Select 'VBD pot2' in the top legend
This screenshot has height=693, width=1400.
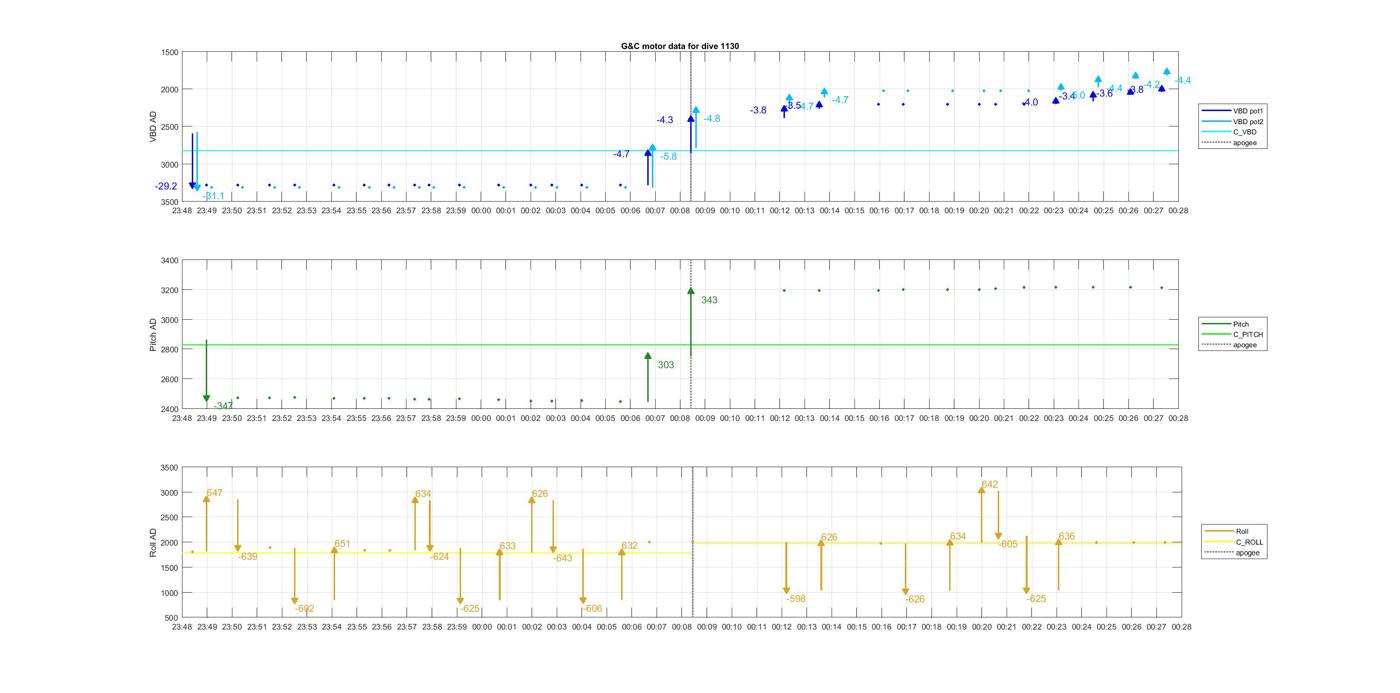coord(1249,121)
